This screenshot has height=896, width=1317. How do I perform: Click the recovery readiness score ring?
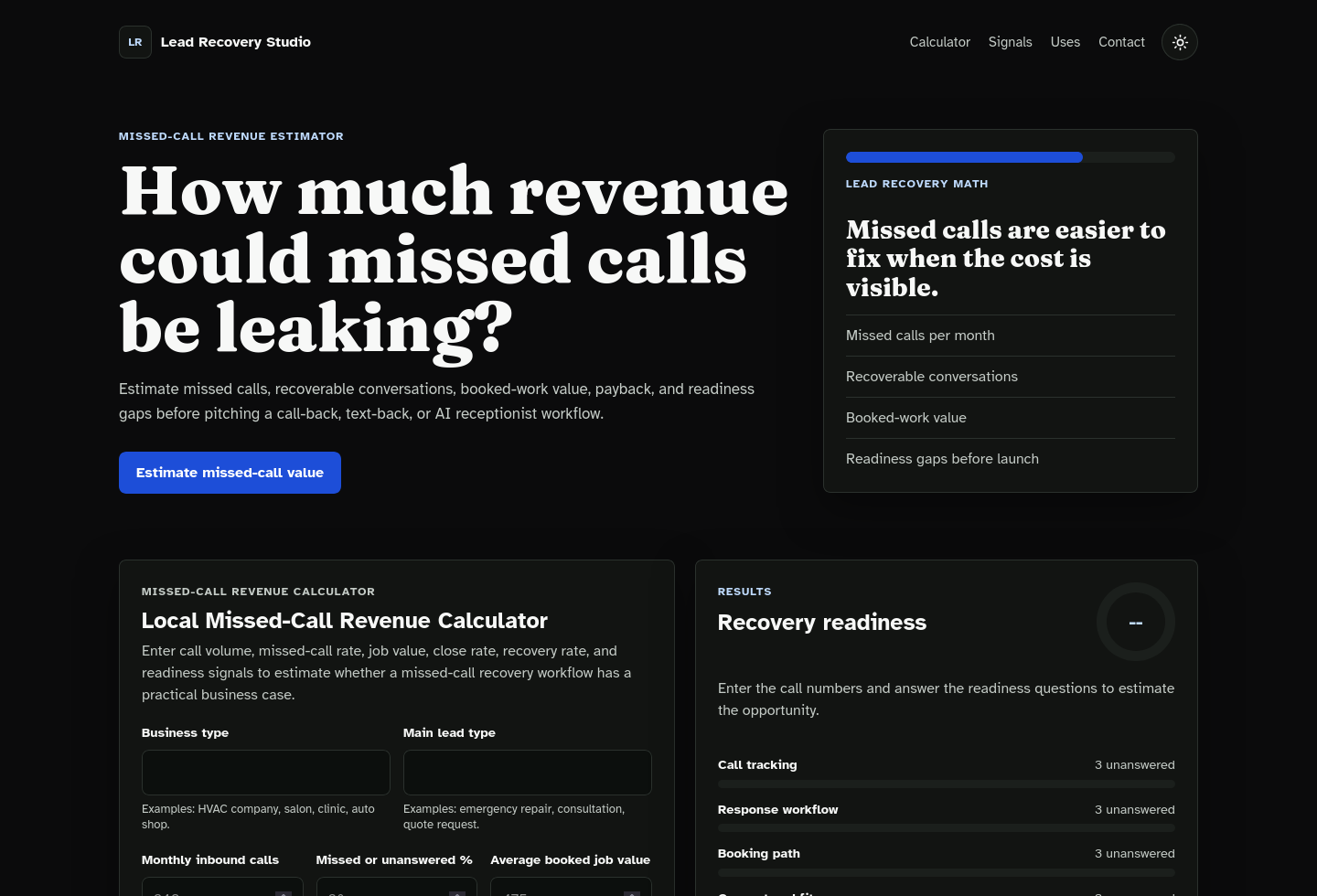[1136, 622]
